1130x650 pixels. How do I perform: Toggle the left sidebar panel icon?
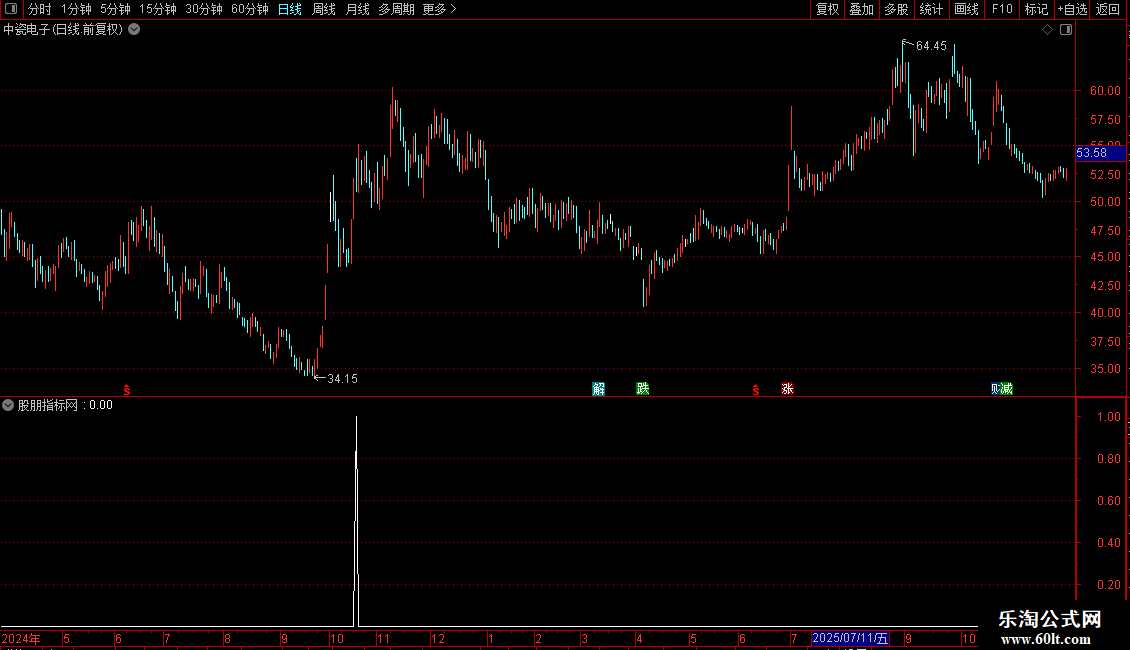[x=11, y=9]
